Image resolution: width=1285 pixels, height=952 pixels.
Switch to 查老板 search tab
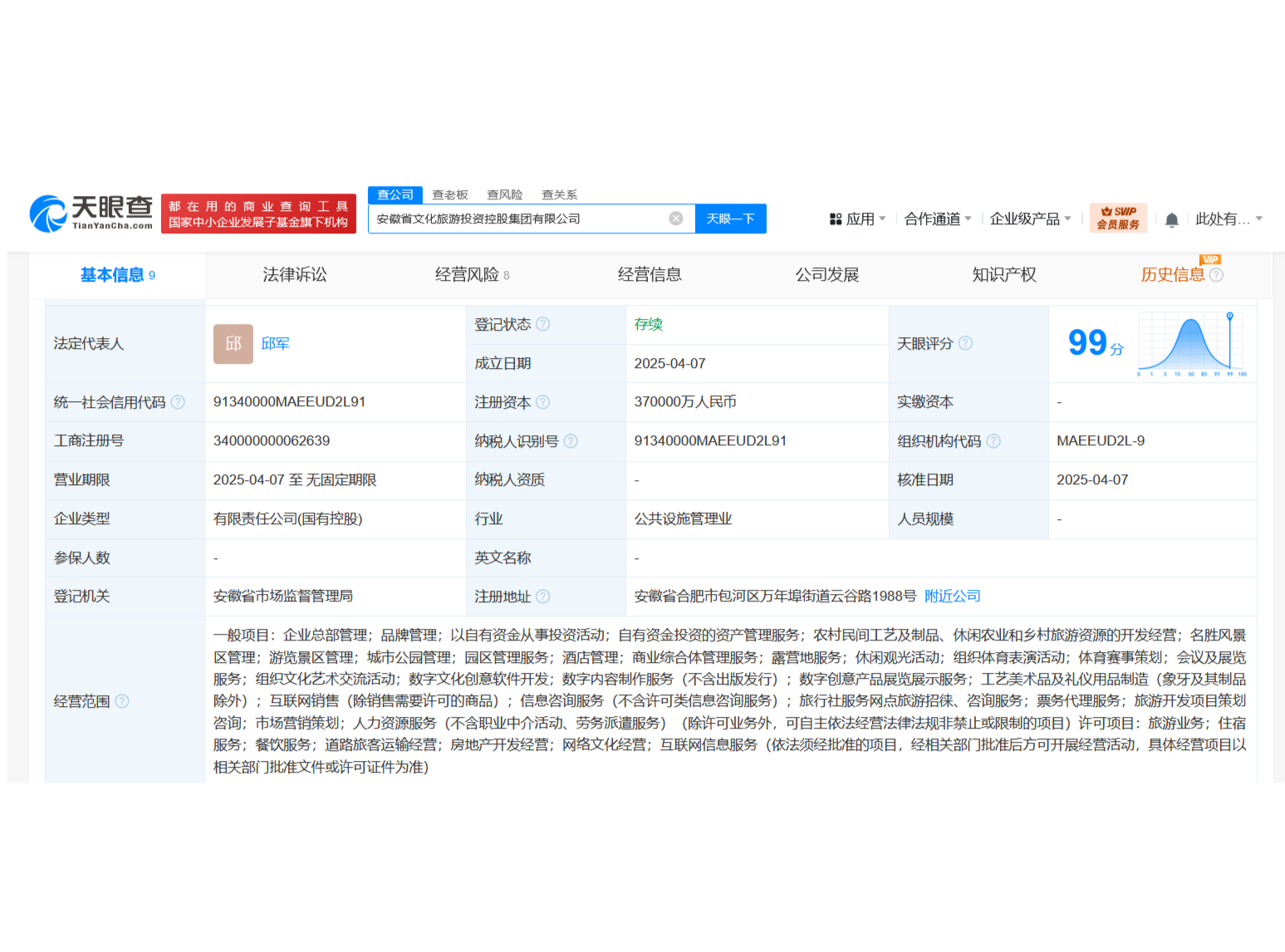(450, 194)
